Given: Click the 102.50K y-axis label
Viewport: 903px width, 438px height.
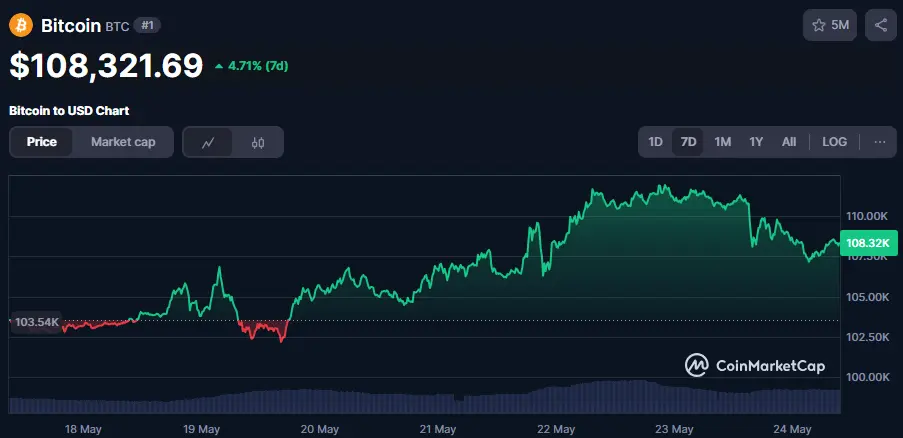Looking at the screenshot, I should 867,337.
